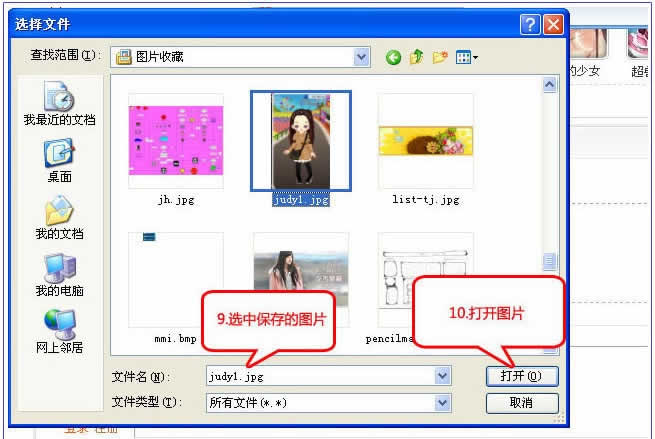The image size is (655, 439).
Task: Expand the file name dropdown arrow
Action: click(x=442, y=376)
